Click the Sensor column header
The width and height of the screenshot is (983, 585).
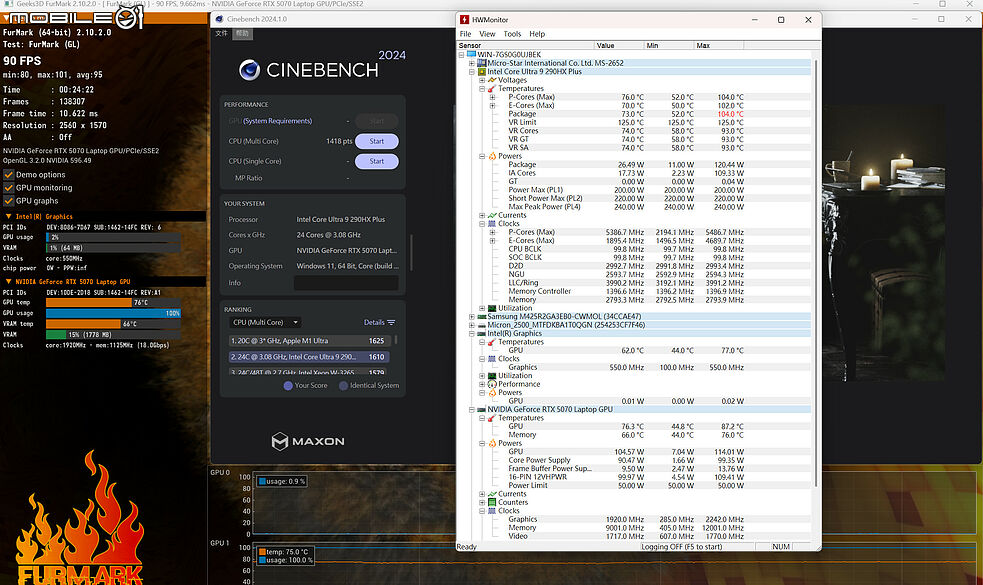click(525, 45)
